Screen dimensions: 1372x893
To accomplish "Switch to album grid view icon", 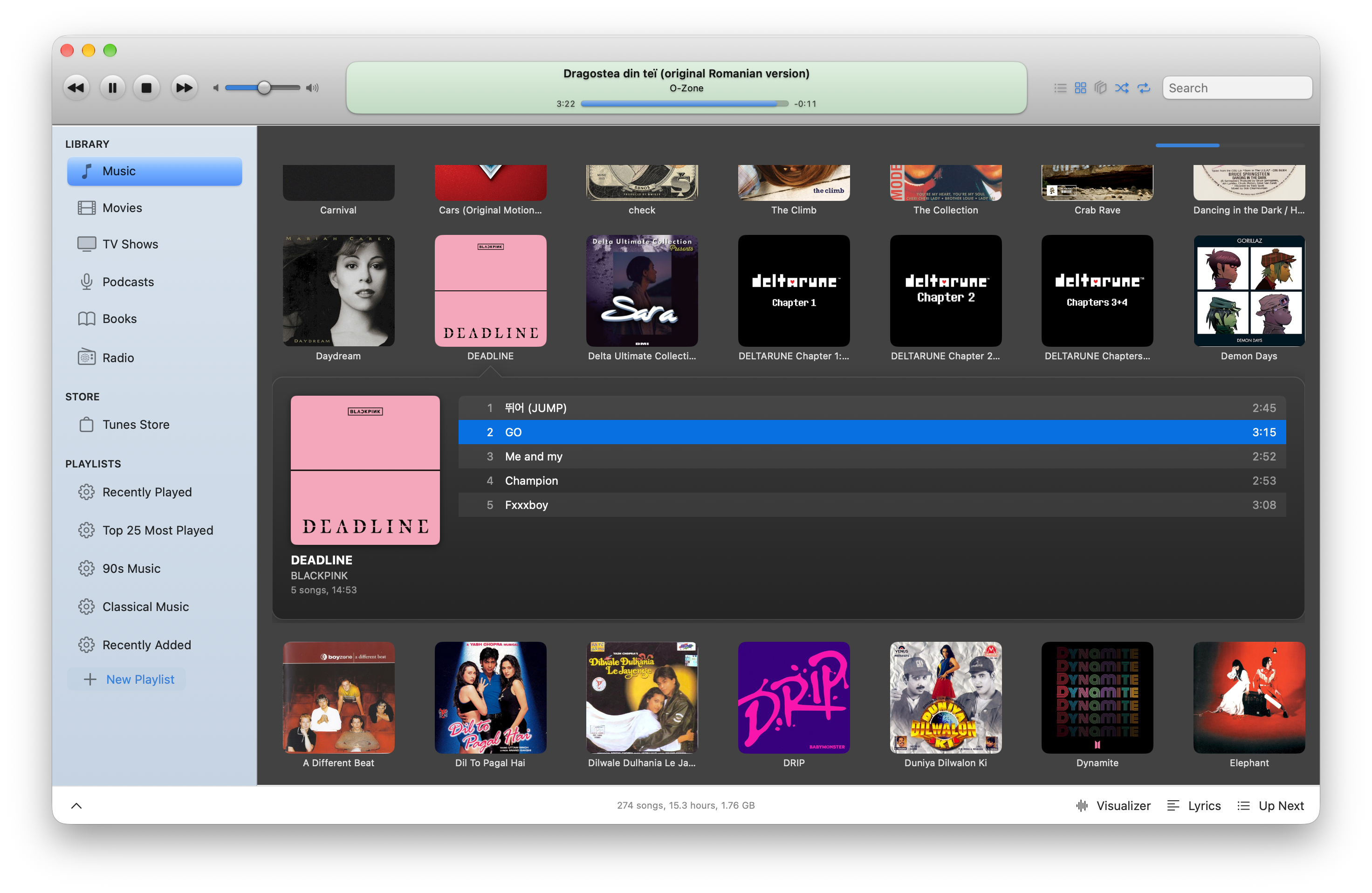I will pyautogui.click(x=1080, y=88).
